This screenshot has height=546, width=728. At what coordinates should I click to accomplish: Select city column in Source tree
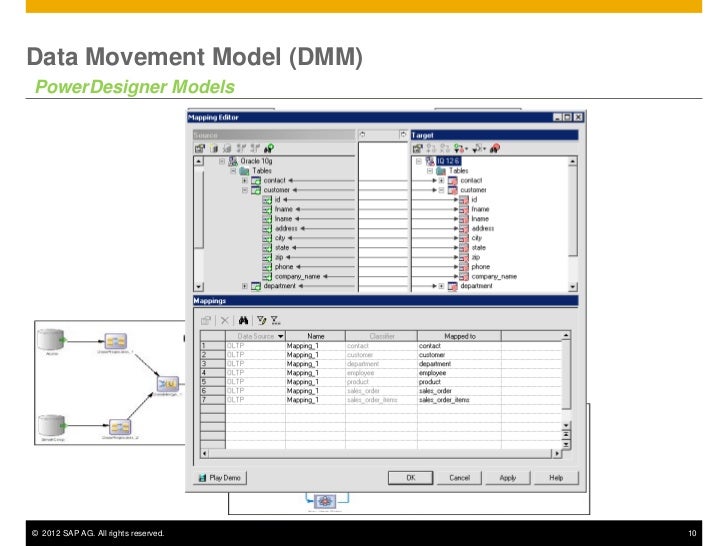(280, 238)
